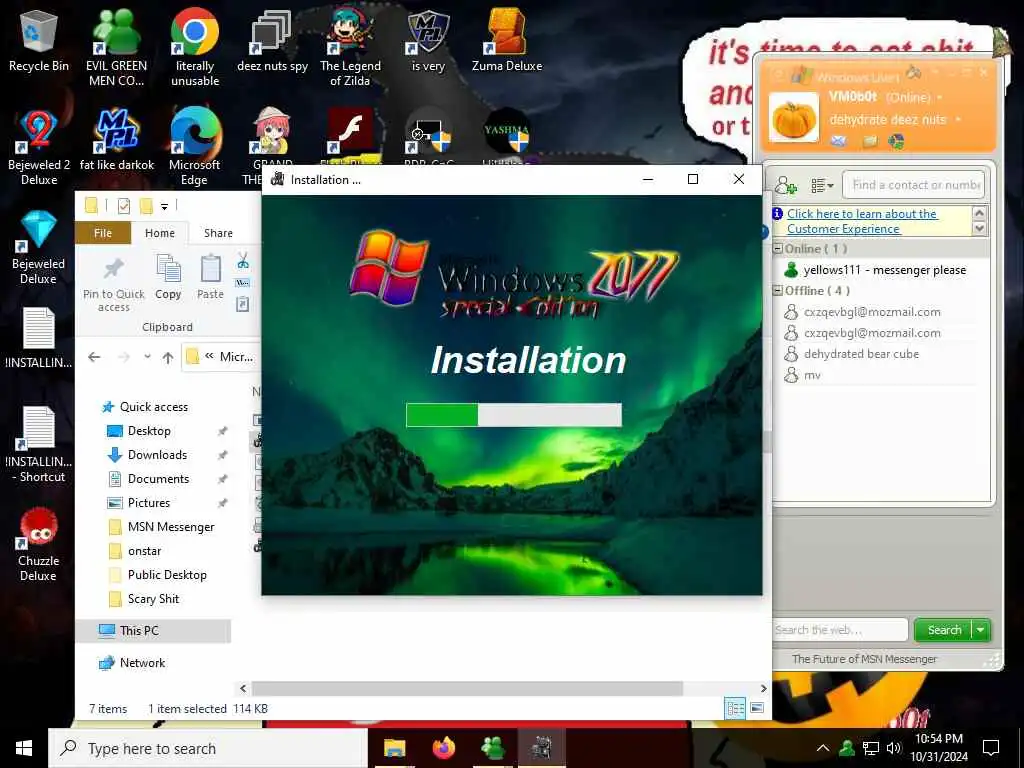Click the Add a contact icon in Messenger
Image resolution: width=1024 pixels, height=768 pixels.
click(786, 186)
